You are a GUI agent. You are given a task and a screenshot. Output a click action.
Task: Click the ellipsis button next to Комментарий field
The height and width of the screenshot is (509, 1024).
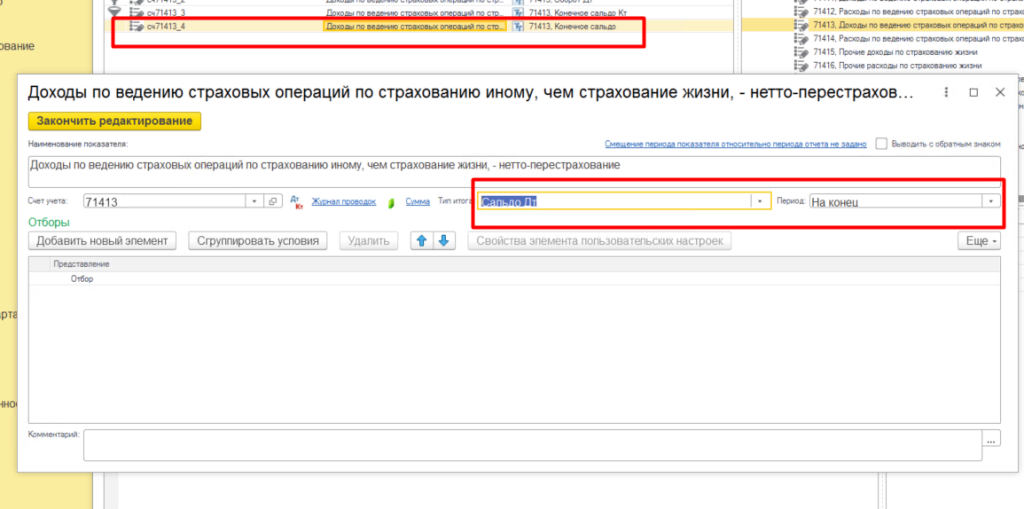click(991, 439)
